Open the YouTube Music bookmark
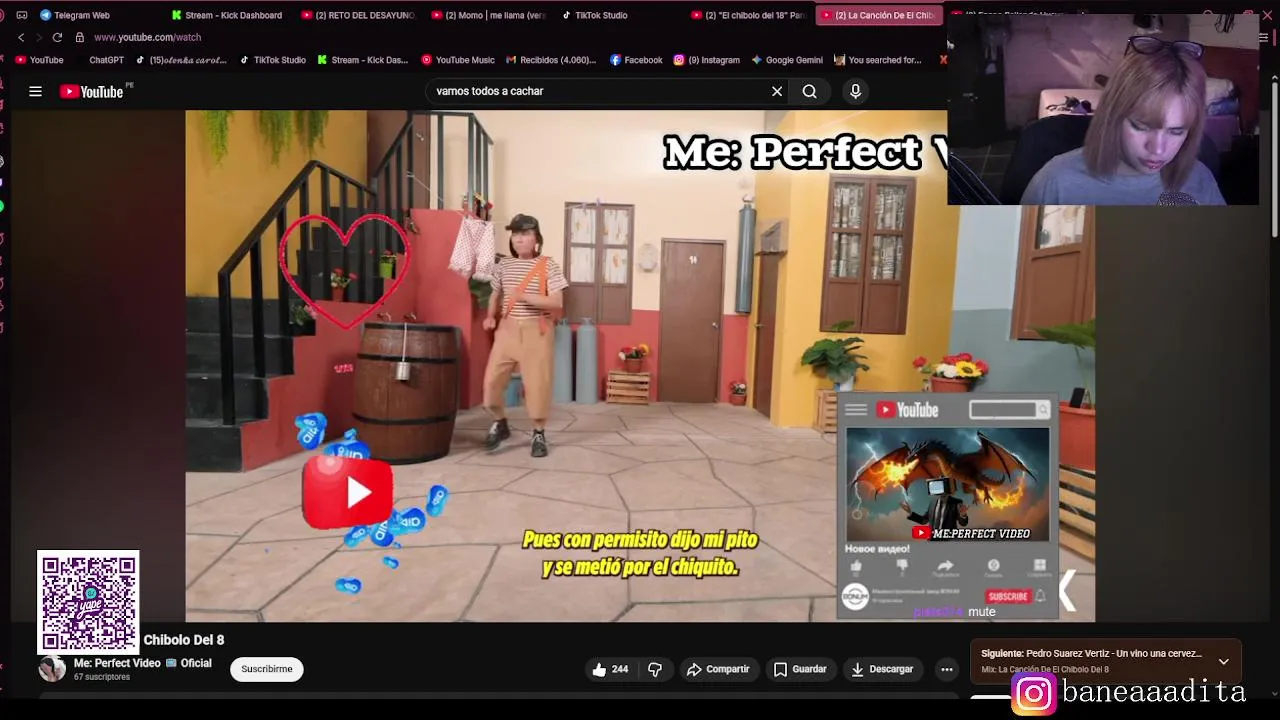This screenshot has width=1280, height=720. coord(458,60)
